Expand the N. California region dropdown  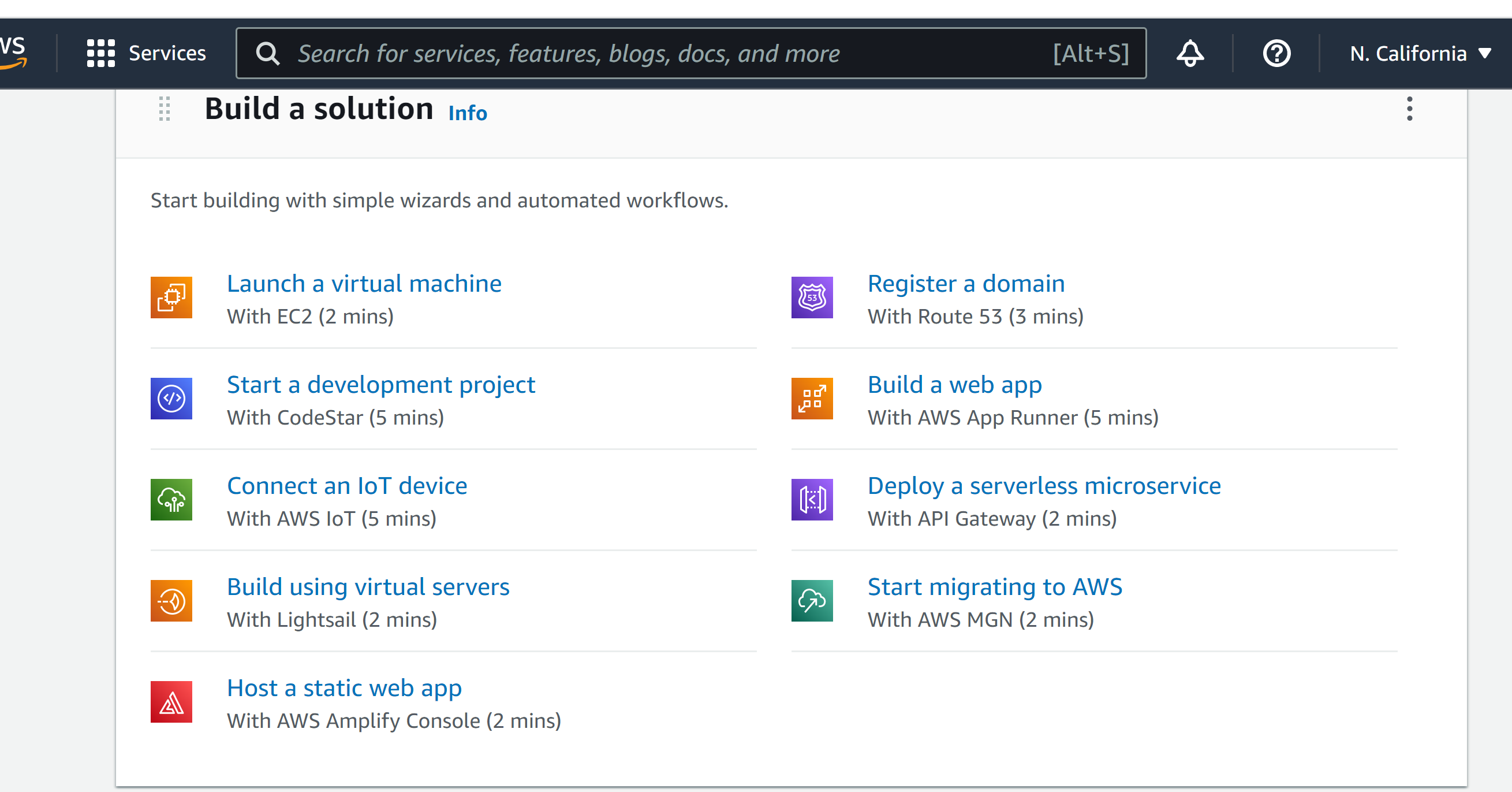(1420, 54)
